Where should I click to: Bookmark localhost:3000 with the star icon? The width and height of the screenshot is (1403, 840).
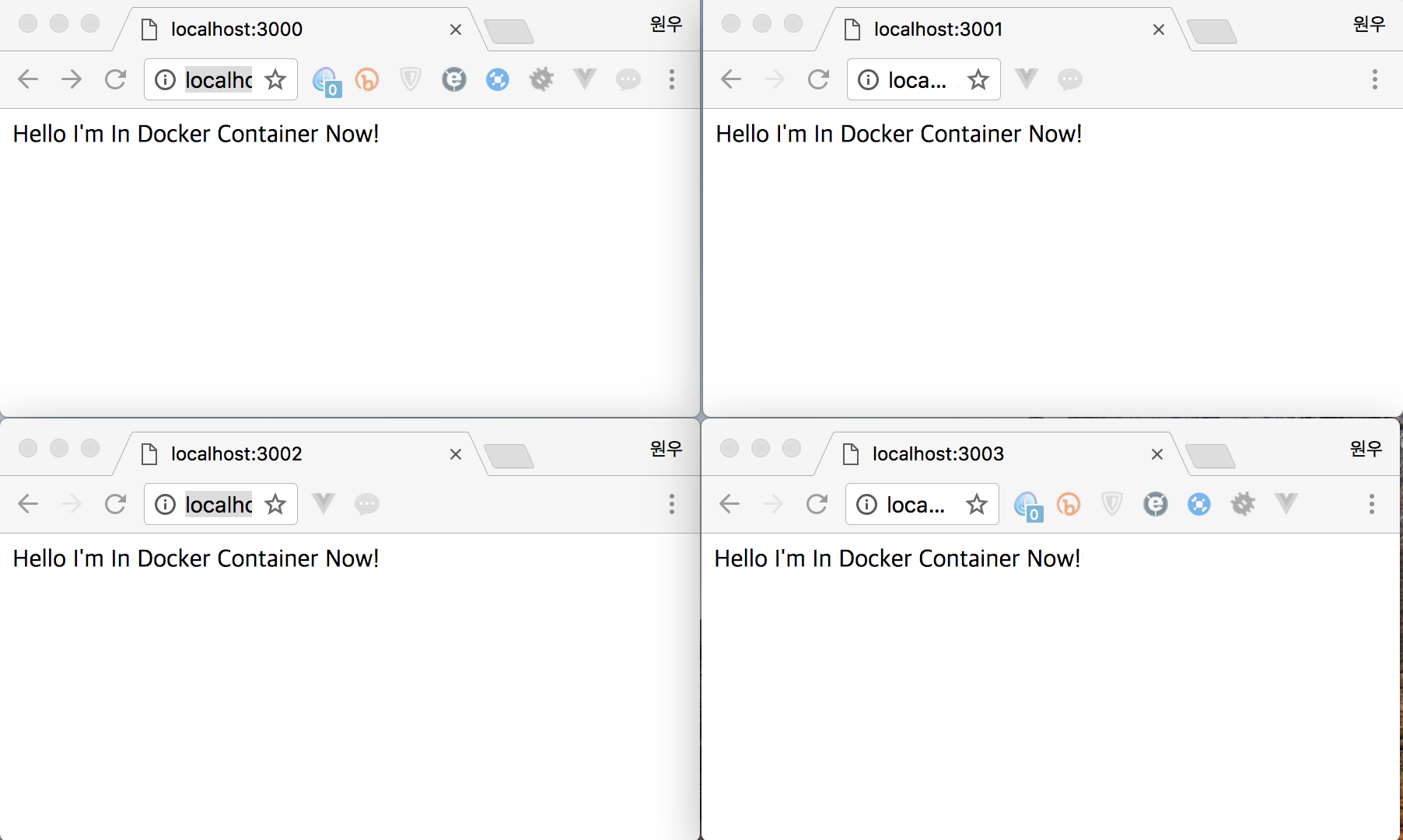[275, 79]
